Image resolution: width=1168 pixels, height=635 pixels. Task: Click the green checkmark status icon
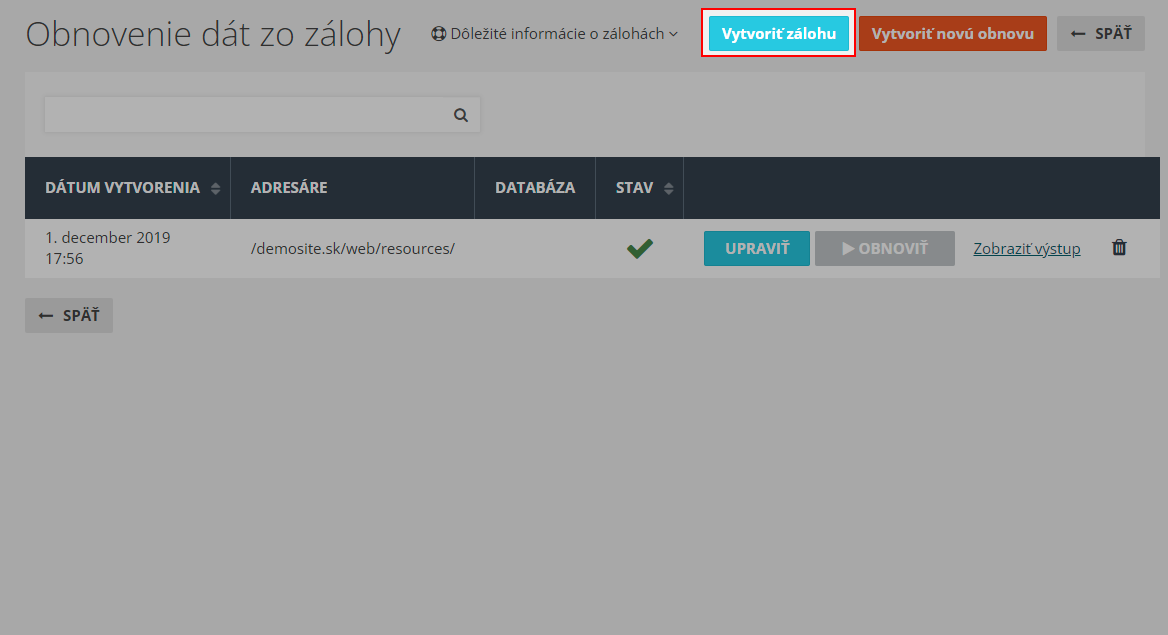point(640,248)
